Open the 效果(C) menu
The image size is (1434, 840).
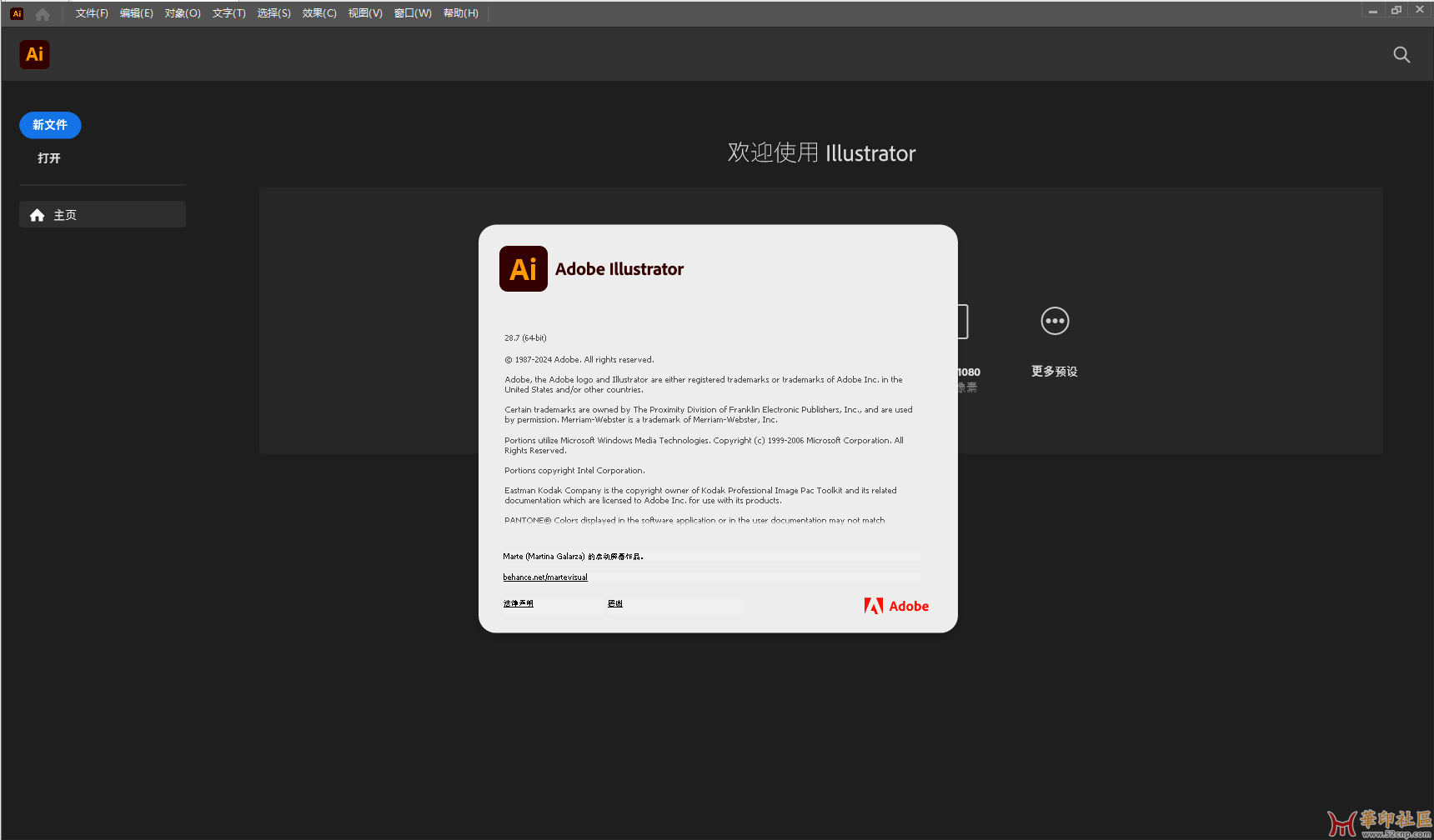coord(319,13)
